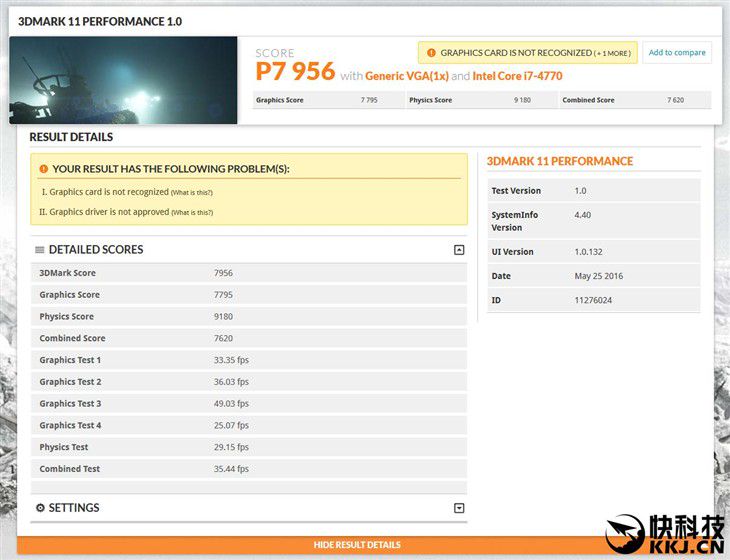Click the ID value 11276024
This screenshot has height=560, width=730.
[x=593, y=300]
